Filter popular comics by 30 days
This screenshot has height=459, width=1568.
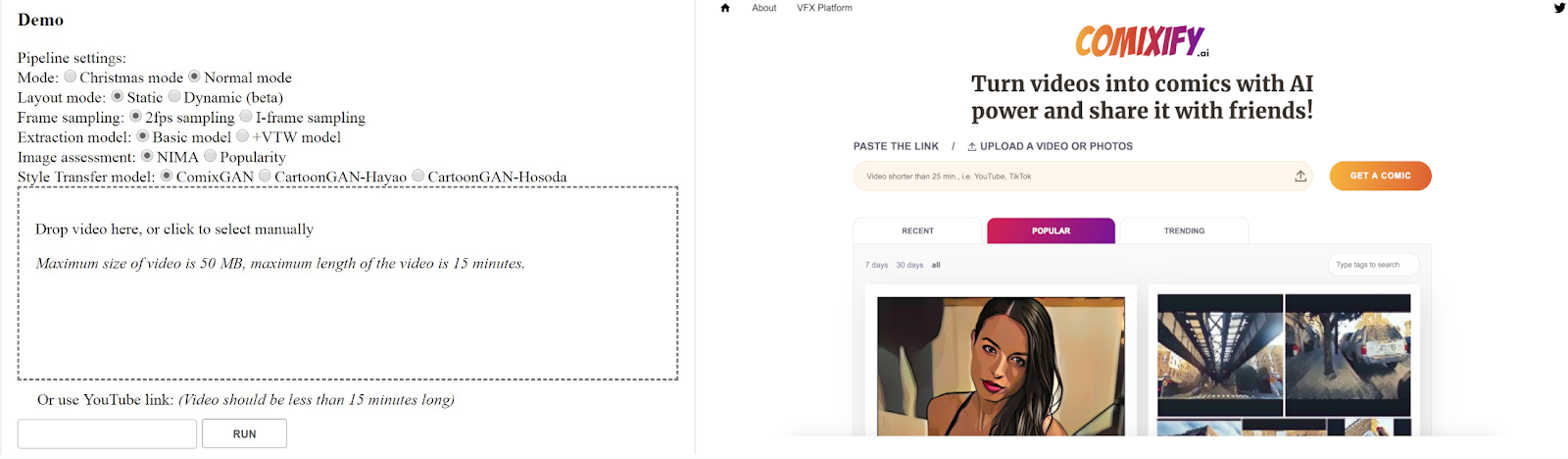909,265
